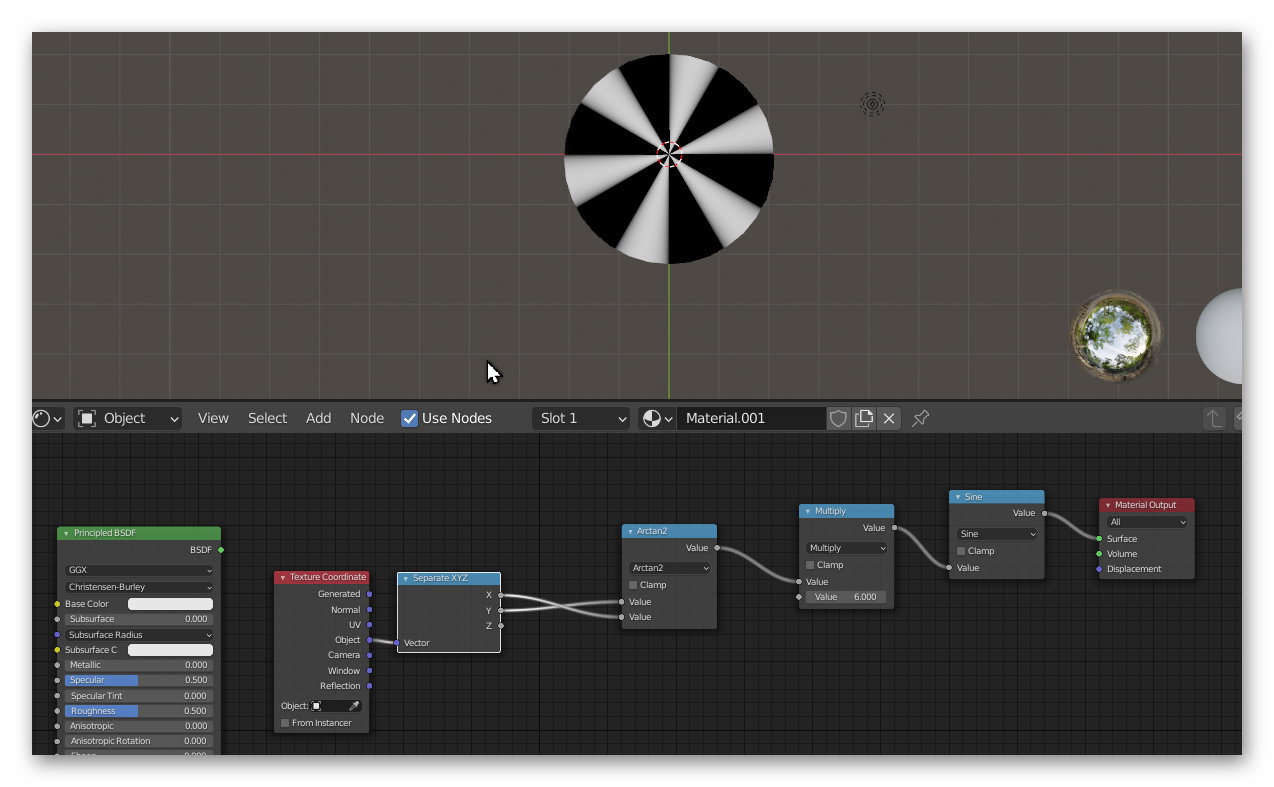The height and width of the screenshot is (787, 1274).
Task: Click the Roughness slider
Action: 139,711
